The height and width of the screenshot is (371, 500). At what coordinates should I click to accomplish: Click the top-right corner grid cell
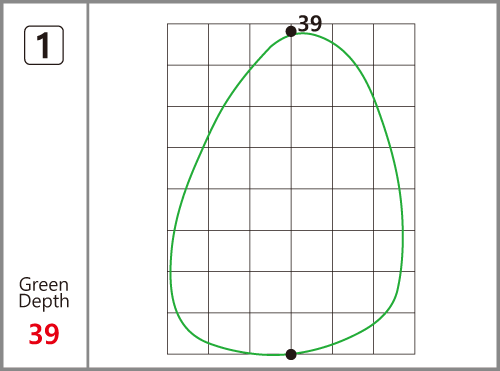tap(394, 44)
